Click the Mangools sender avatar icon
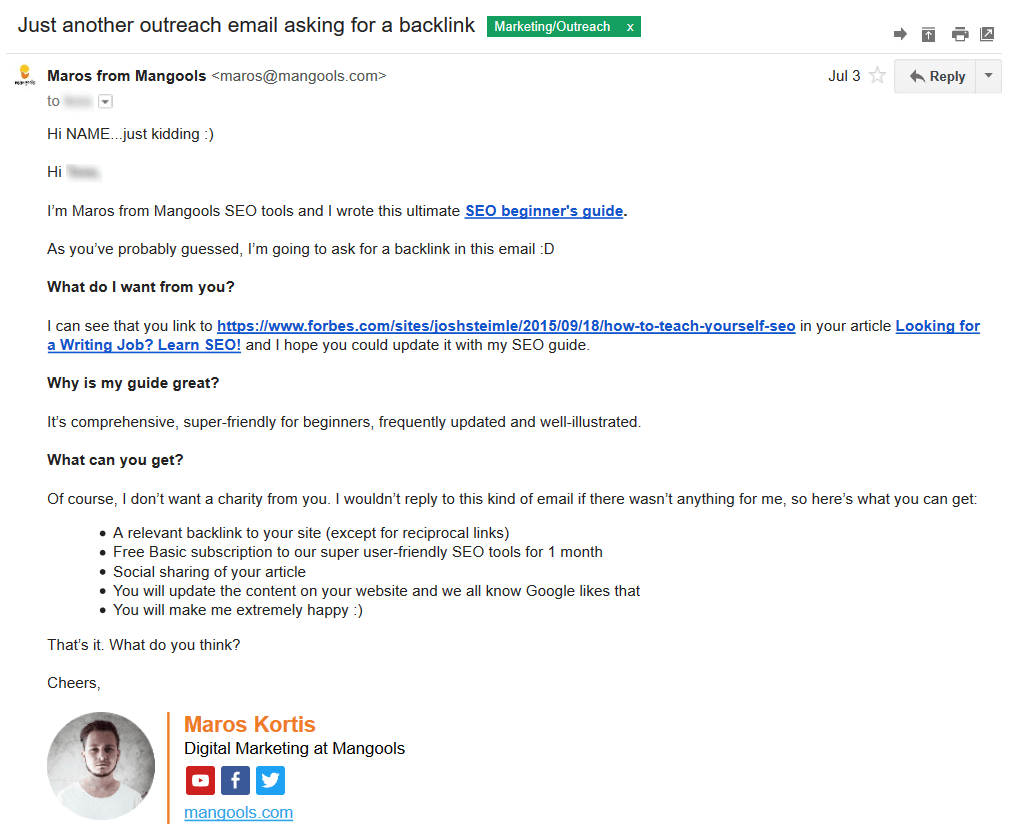The width and height of the screenshot is (1025, 840). click(x=25, y=75)
